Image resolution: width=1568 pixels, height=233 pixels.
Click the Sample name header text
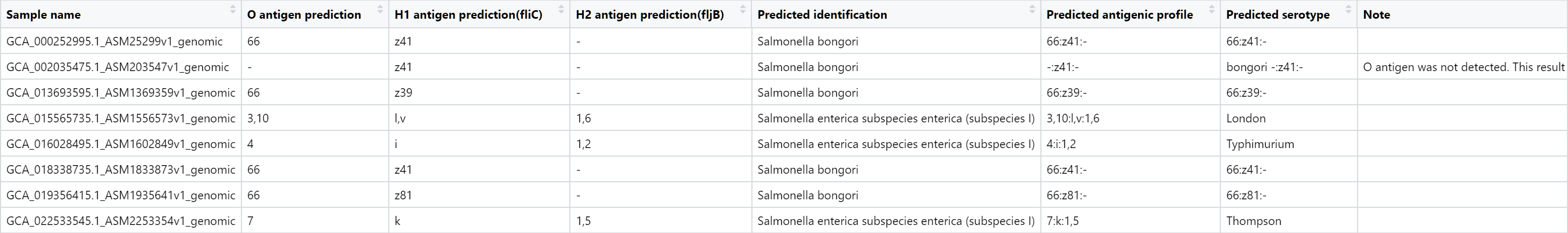[x=43, y=14]
